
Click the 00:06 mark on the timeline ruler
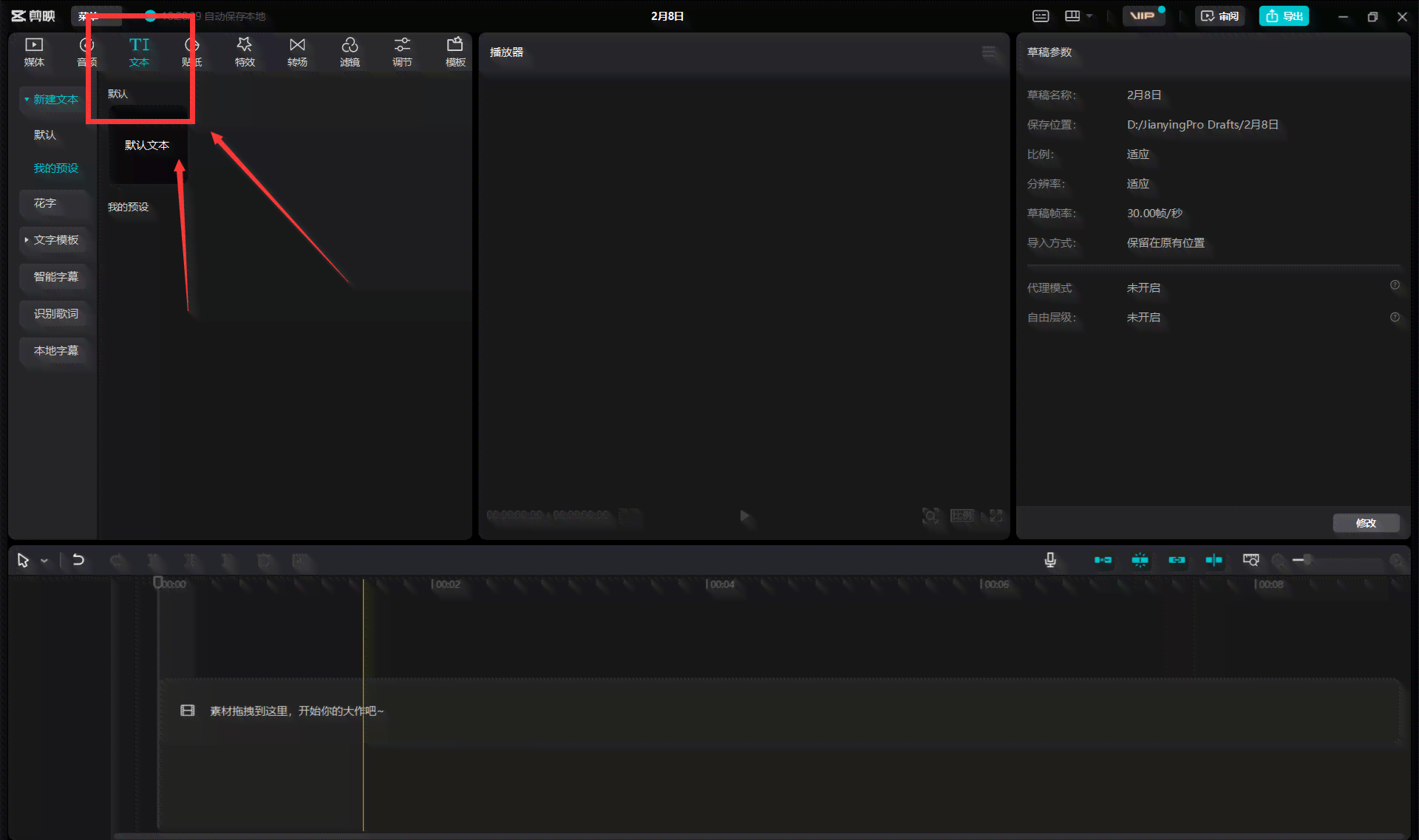[995, 584]
